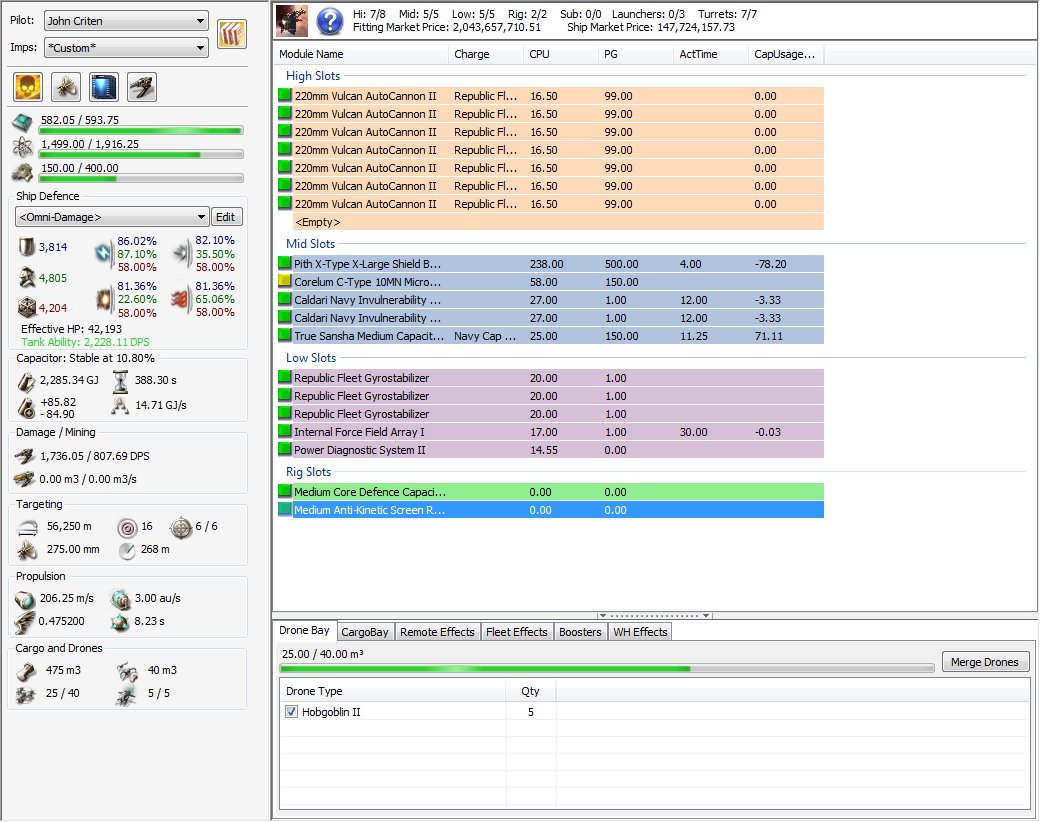The height and width of the screenshot is (822, 1040).
Task: Toggle state of True Sansha Medium Capacitor Booster
Action: tap(285, 335)
